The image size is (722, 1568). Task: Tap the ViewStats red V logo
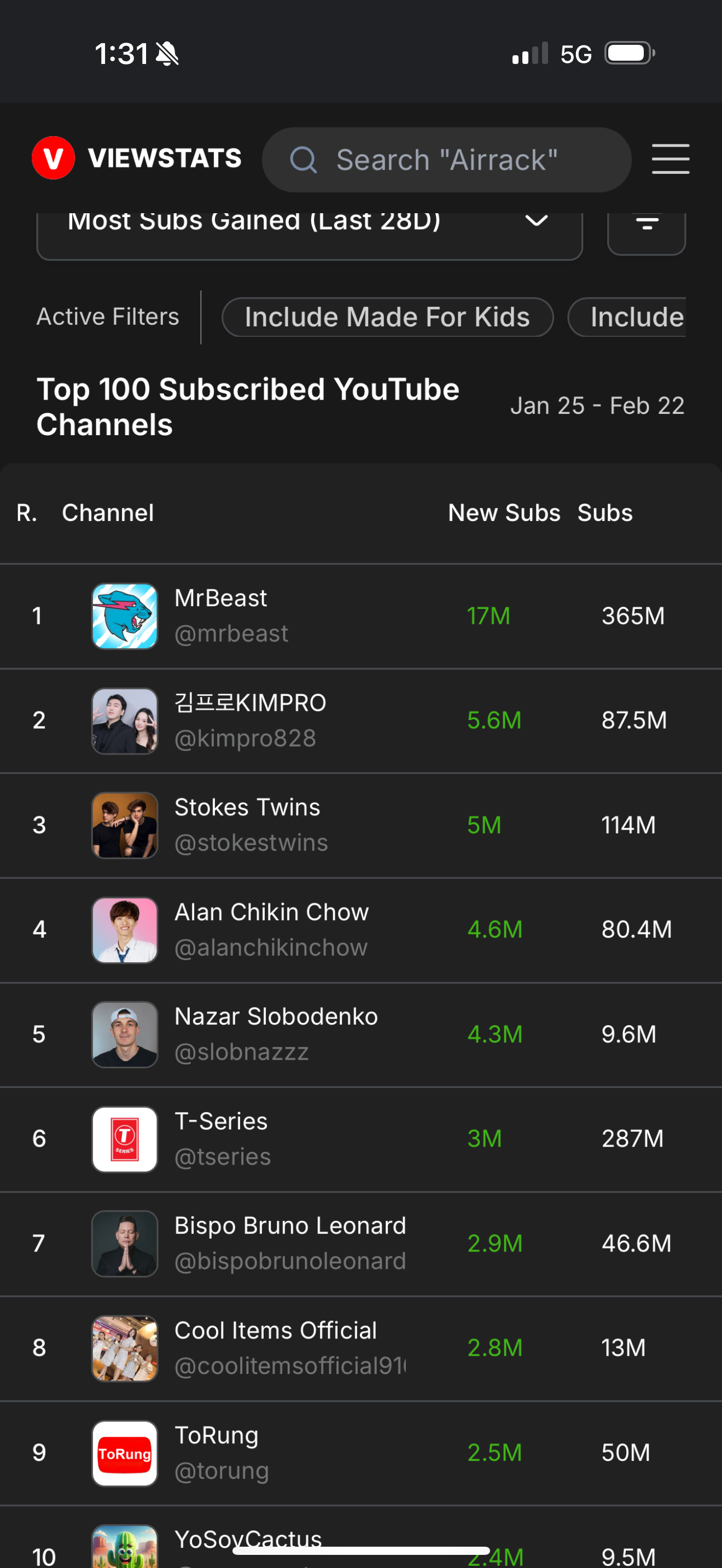[x=54, y=158]
